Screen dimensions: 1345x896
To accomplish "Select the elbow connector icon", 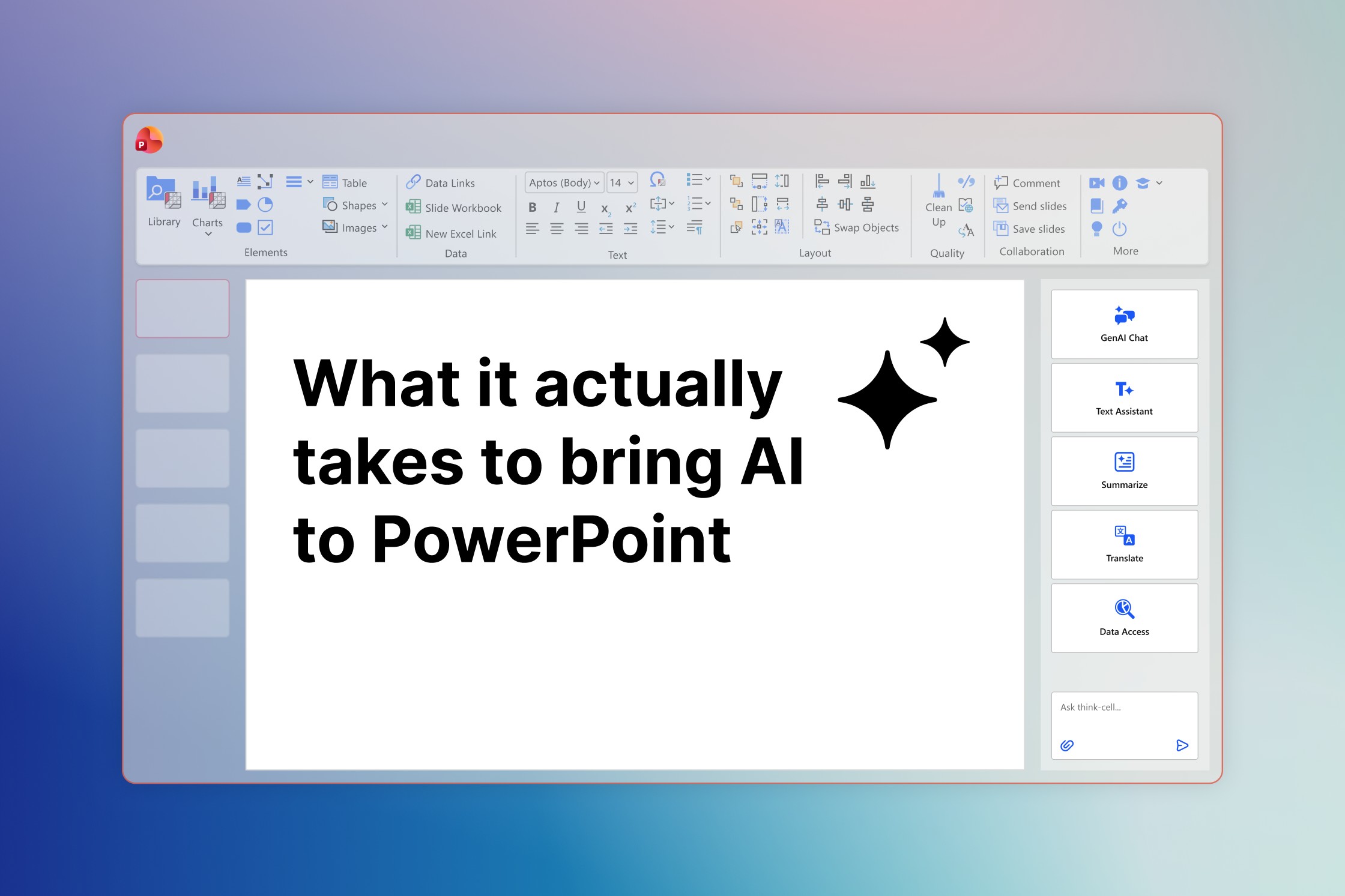I will 265,181.
